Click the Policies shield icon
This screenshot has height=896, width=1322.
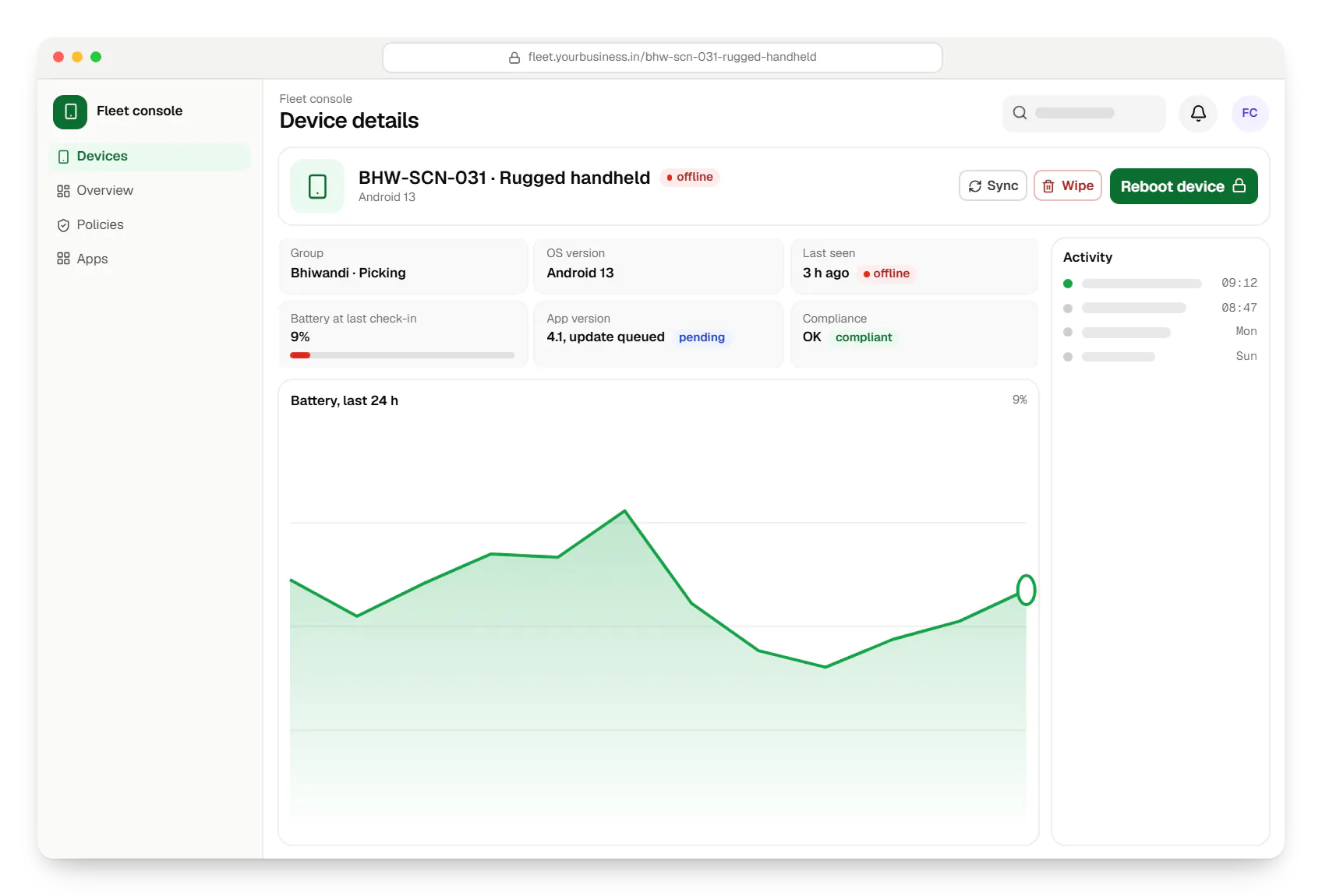[63, 225]
